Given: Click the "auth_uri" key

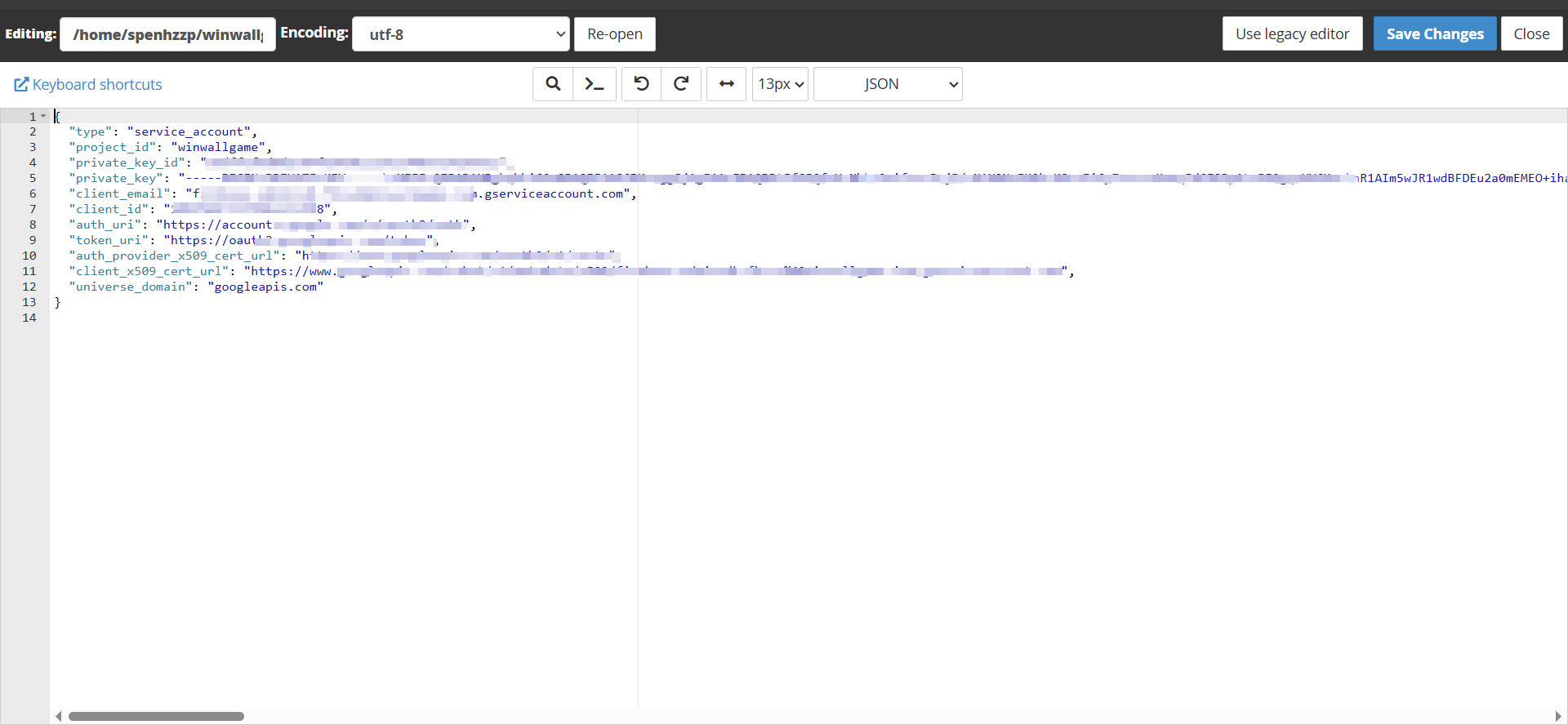Looking at the screenshot, I should [105, 225].
